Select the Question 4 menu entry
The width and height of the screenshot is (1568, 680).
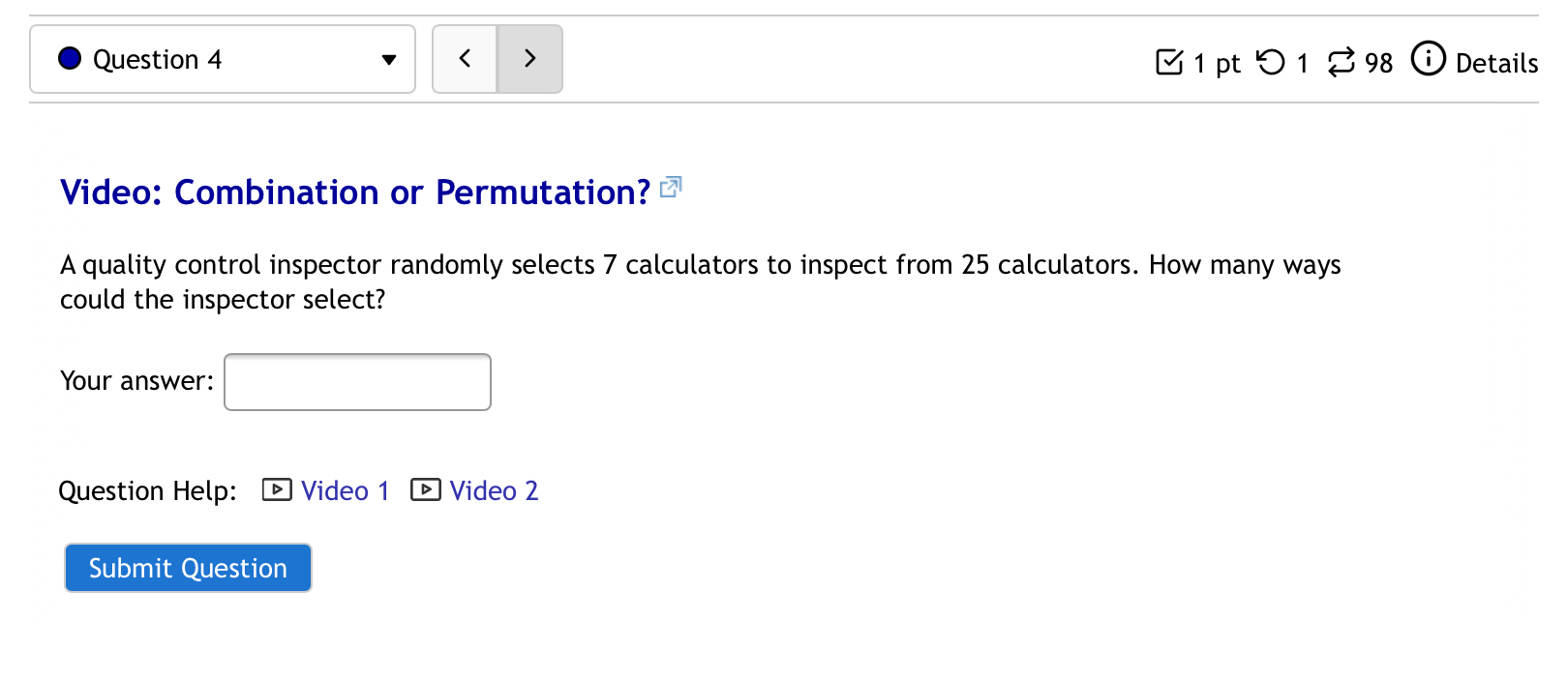pyautogui.click(x=158, y=59)
